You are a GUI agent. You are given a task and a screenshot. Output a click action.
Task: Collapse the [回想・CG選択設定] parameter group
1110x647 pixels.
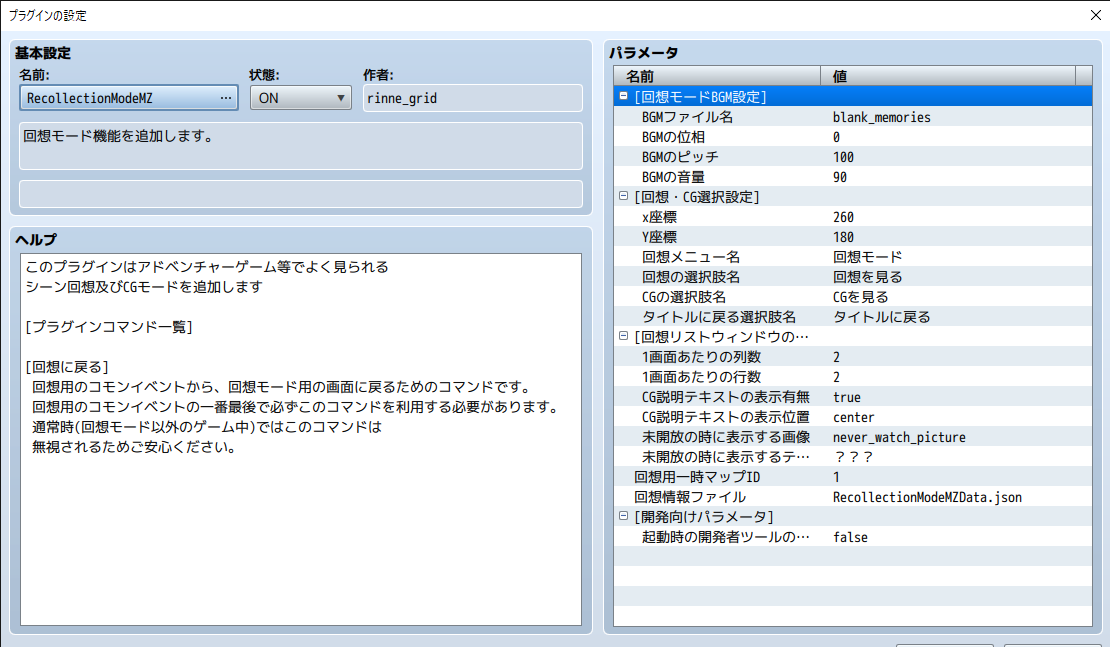coord(623,197)
